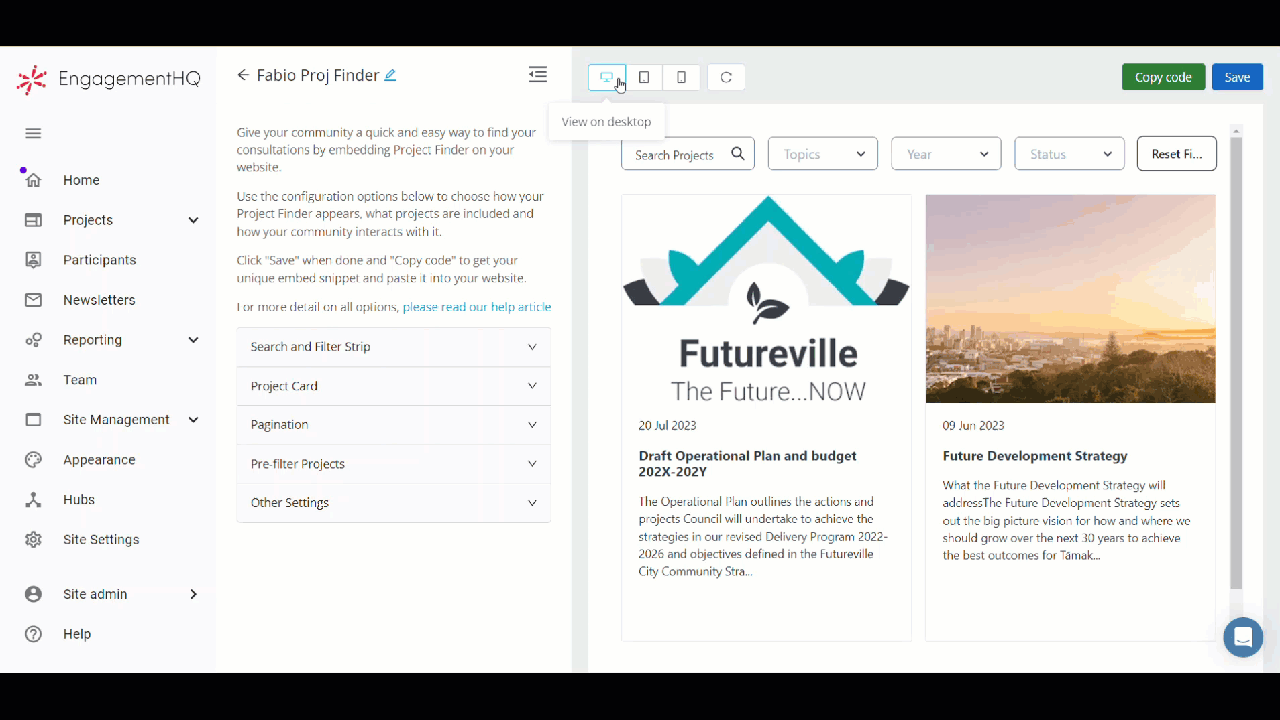Click the Reset Filters button

pos(1177,154)
